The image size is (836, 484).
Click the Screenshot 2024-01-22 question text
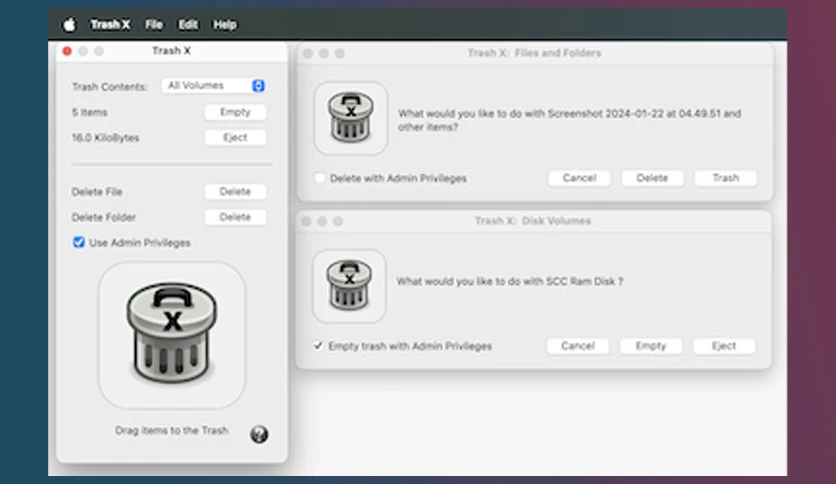pyautogui.click(x=569, y=120)
